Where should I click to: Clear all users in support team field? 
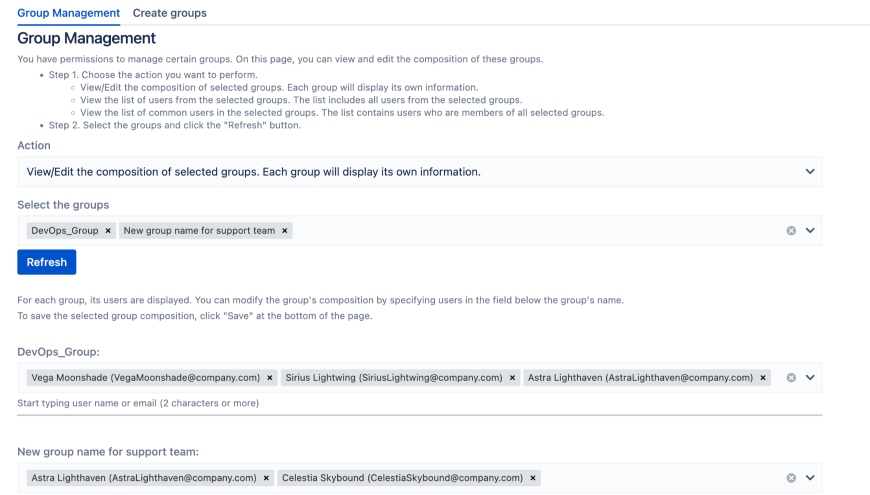[x=791, y=478]
